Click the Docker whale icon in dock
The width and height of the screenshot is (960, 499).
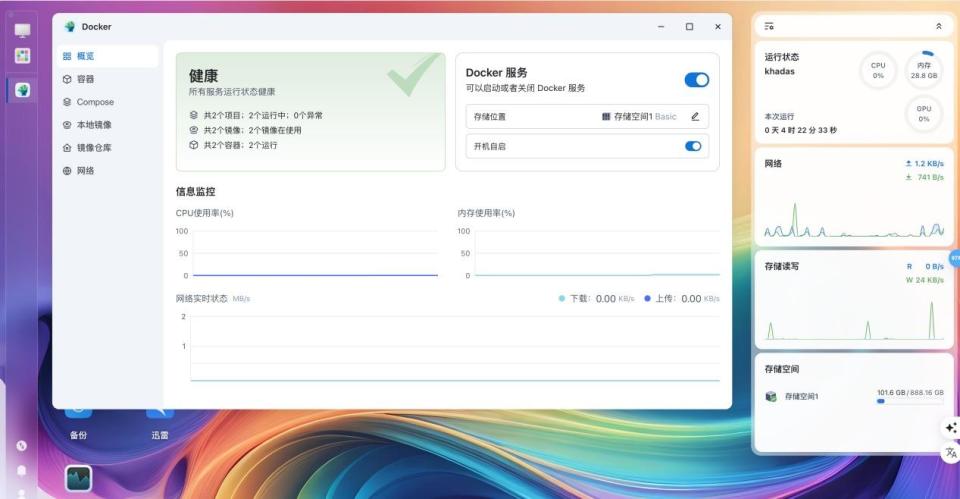click(22, 90)
